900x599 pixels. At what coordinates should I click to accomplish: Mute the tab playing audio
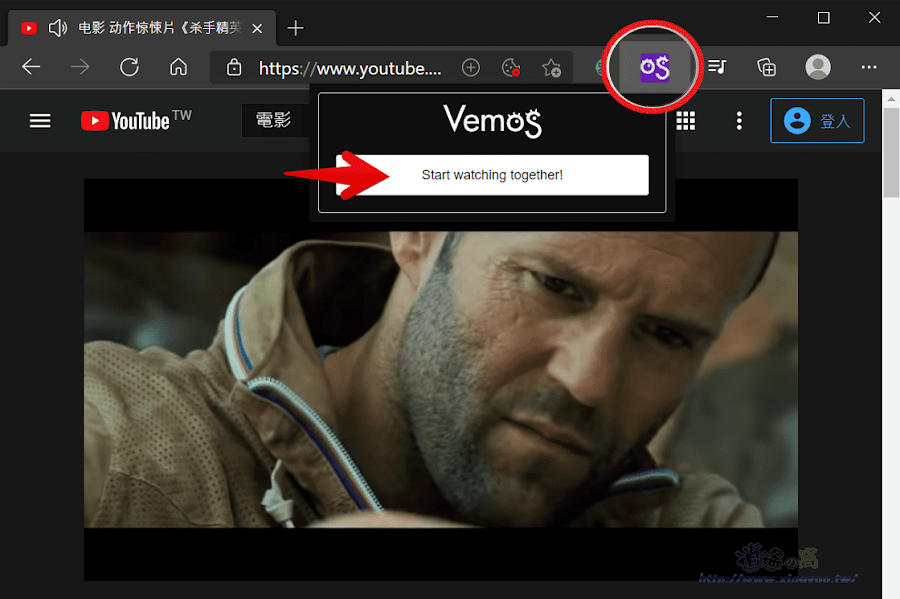(x=57, y=28)
